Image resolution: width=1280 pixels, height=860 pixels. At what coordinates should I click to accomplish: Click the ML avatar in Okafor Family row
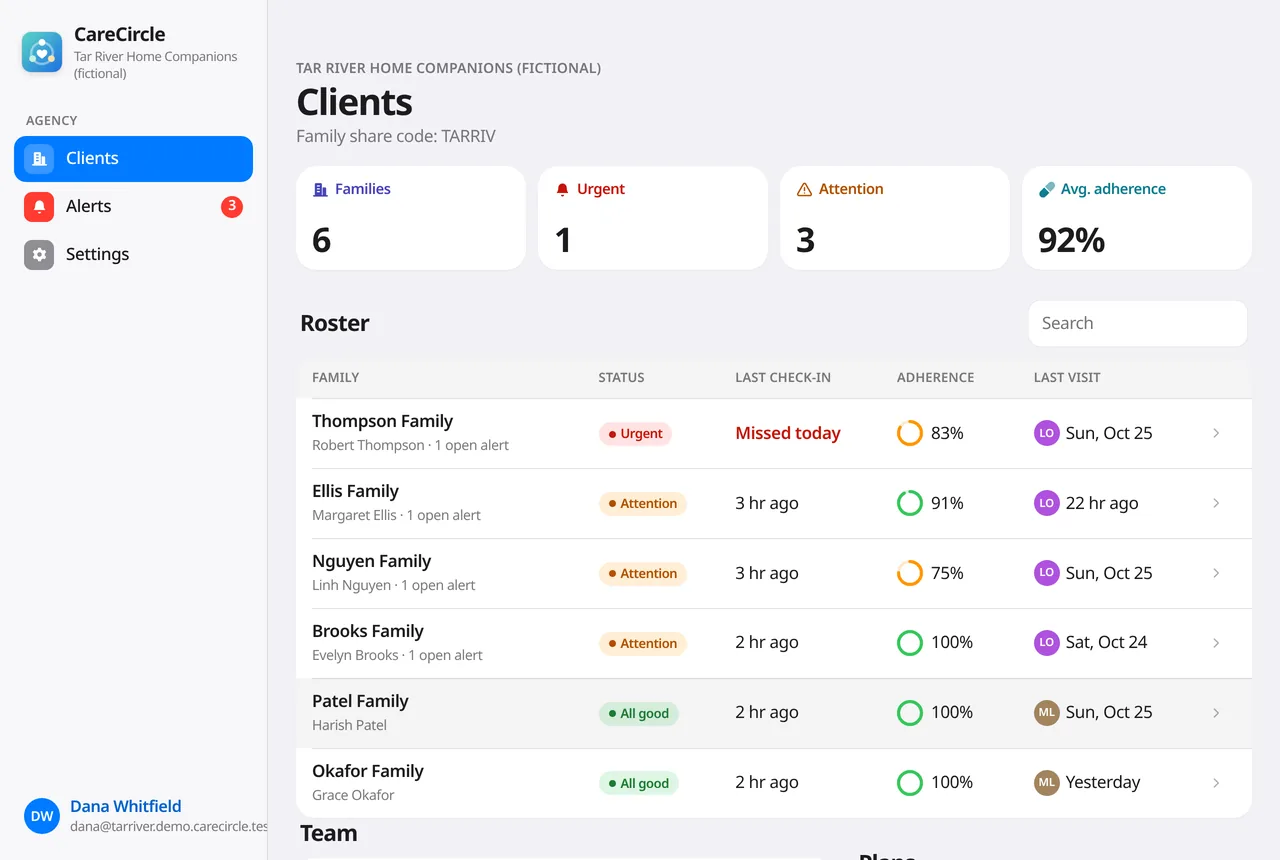1047,783
